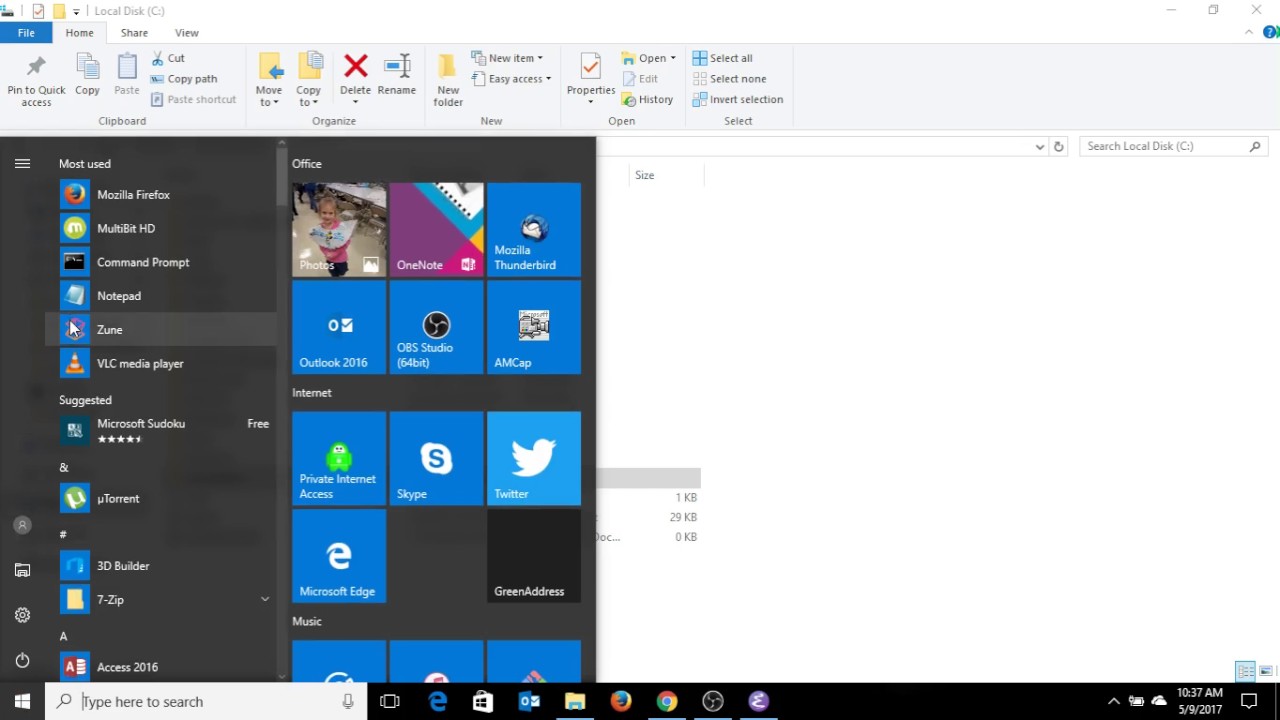Open the AMCap tile

(x=534, y=327)
